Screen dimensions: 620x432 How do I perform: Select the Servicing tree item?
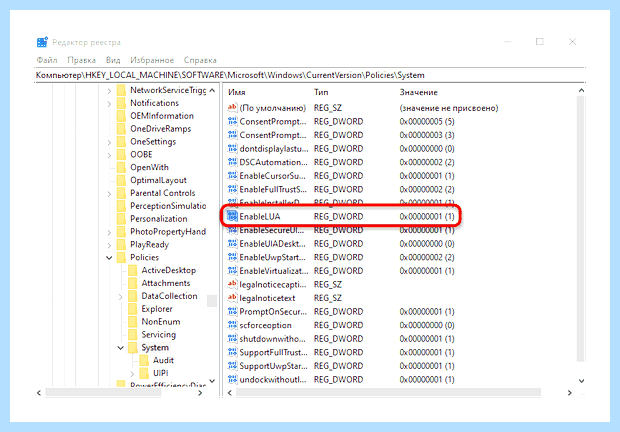pos(159,335)
